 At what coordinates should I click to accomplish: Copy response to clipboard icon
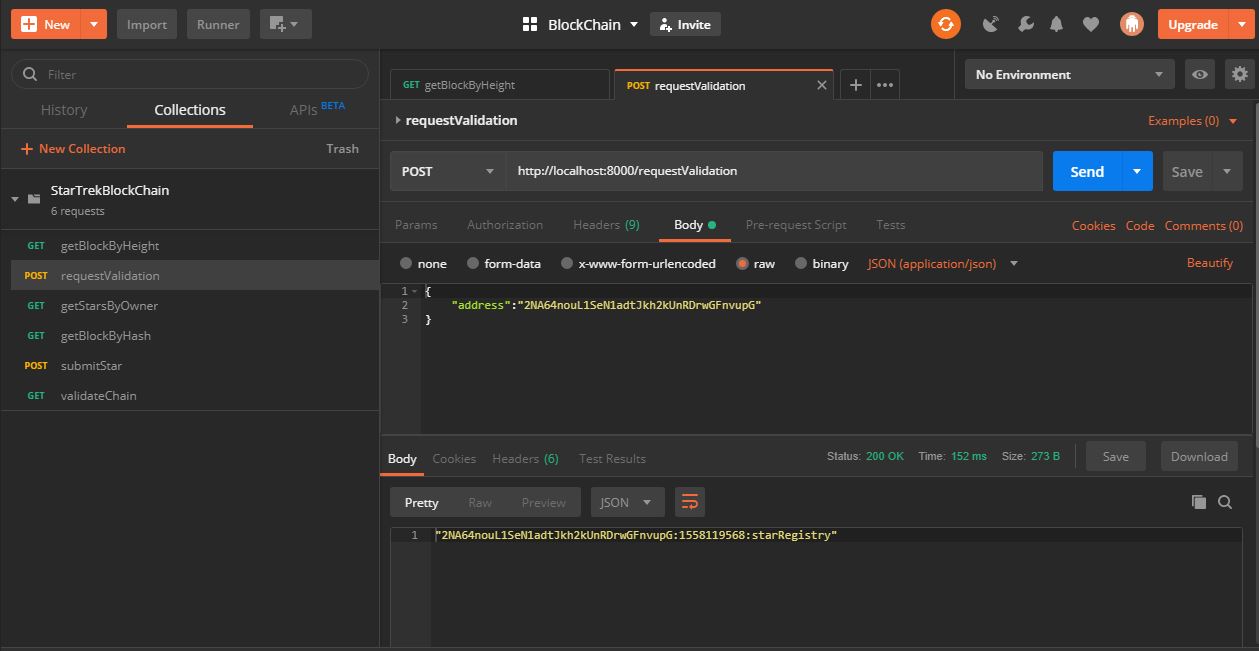1199,502
